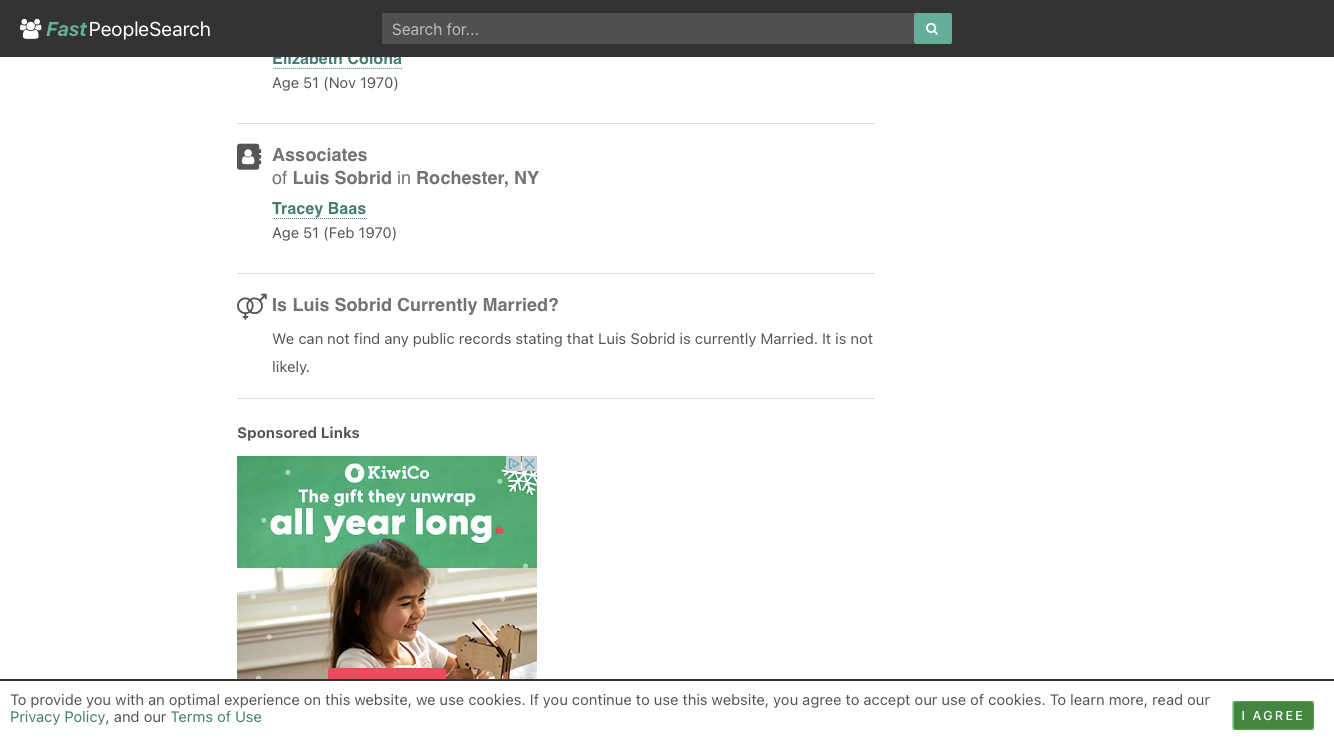1334x750 pixels.
Task: Click 'Is Luis Sobrid Currently Married?' heading
Action: (x=415, y=305)
